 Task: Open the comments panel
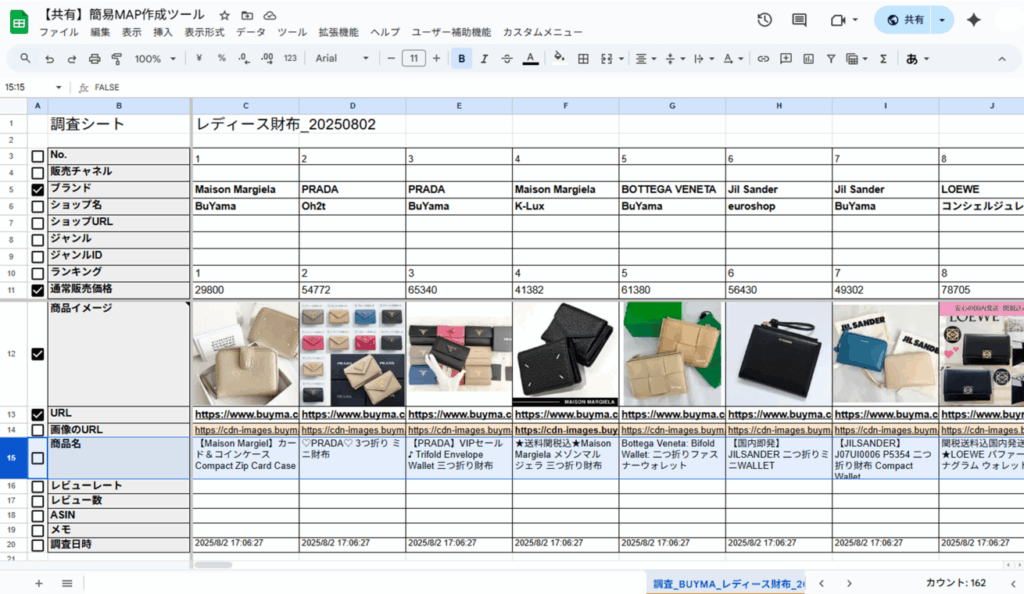pos(799,20)
